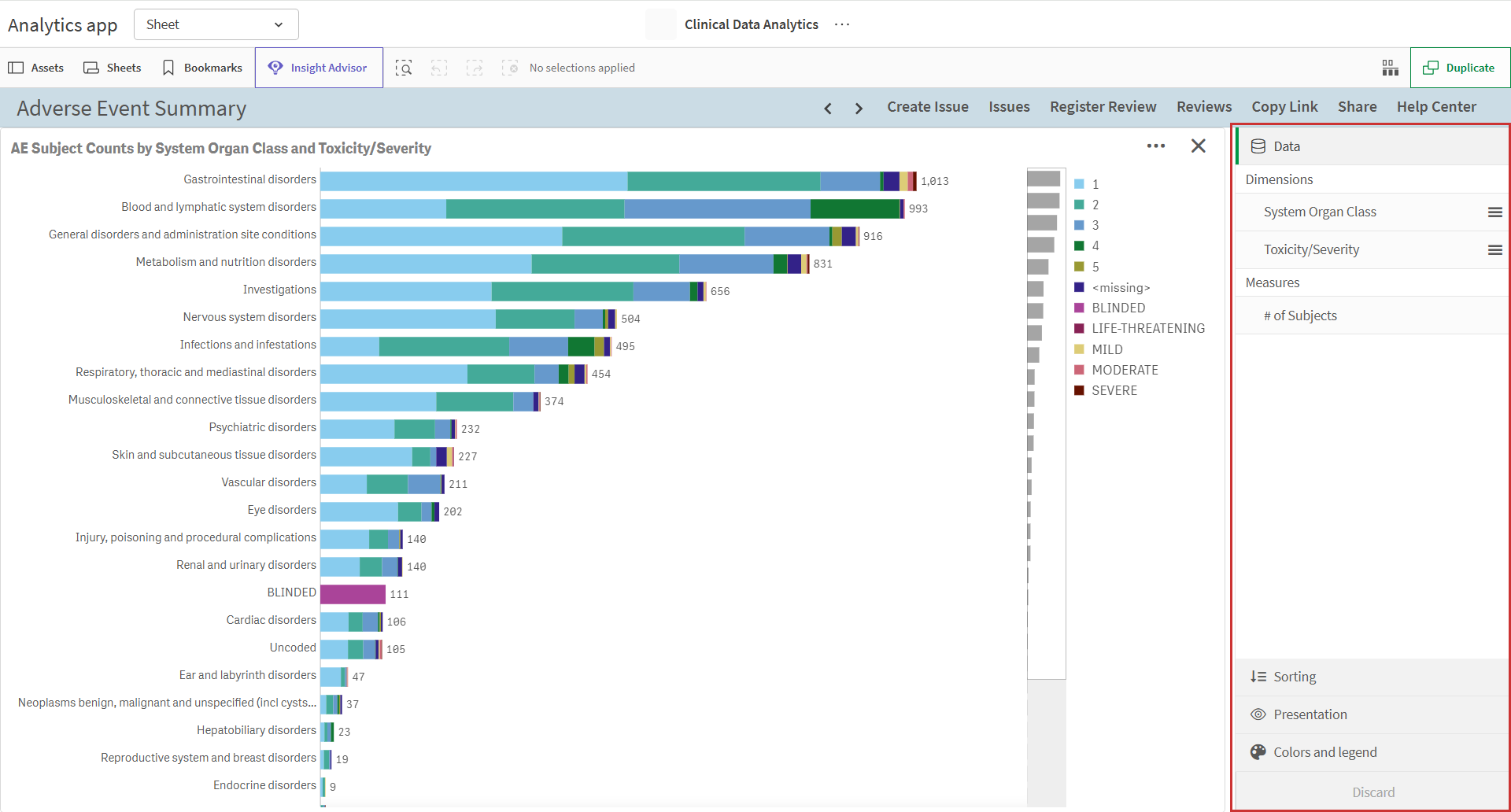Image resolution: width=1511 pixels, height=812 pixels.
Task: Toggle the Insight Advisor button
Action: [319, 68]
